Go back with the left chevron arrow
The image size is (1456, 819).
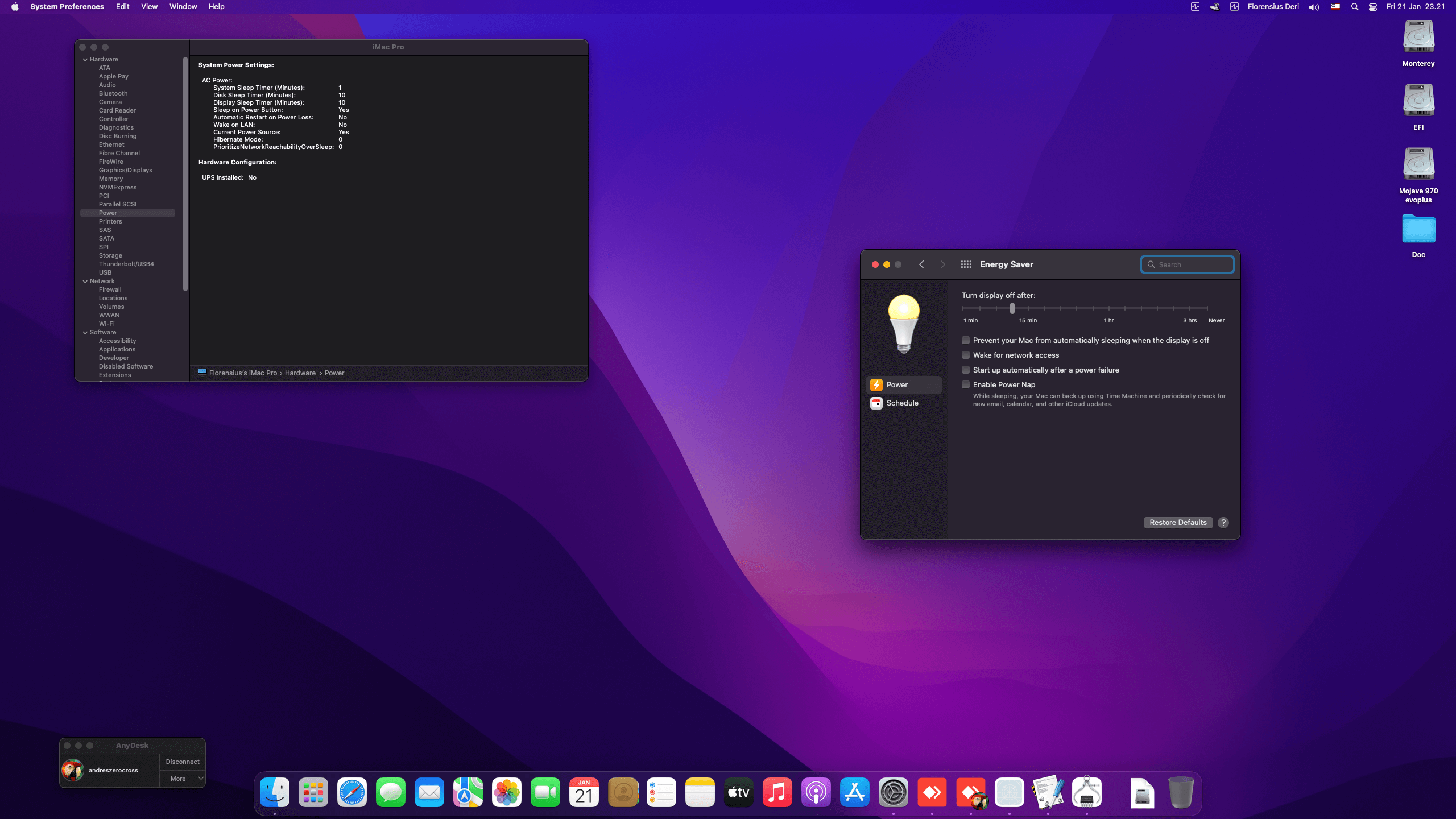tap(921, 264)
